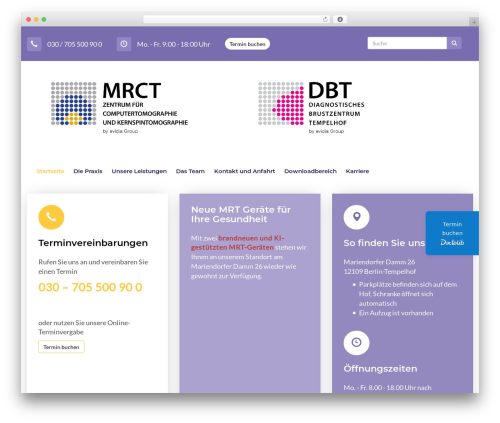Click the outlined Termin buchen button under Online-Terminvergabe

[x=61, y=347]
